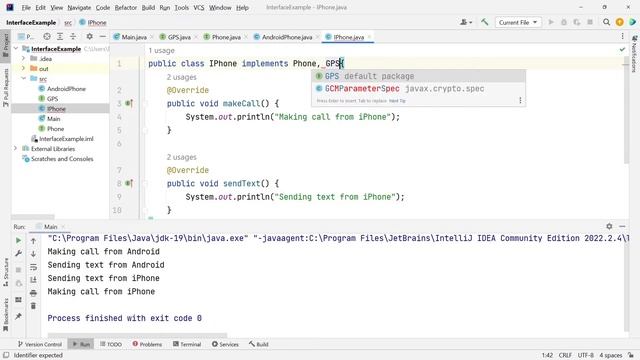Hide the Project panel with minus icon
This screenshot has height=360, width=640.
[102, 36]
